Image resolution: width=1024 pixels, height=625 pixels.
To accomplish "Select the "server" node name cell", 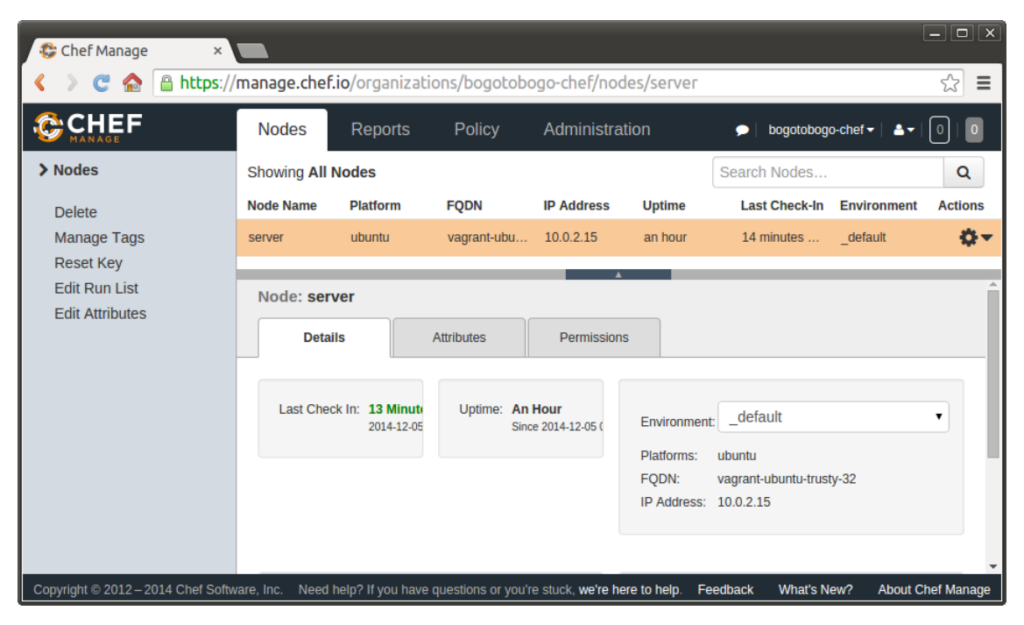I will click(266, 238).
